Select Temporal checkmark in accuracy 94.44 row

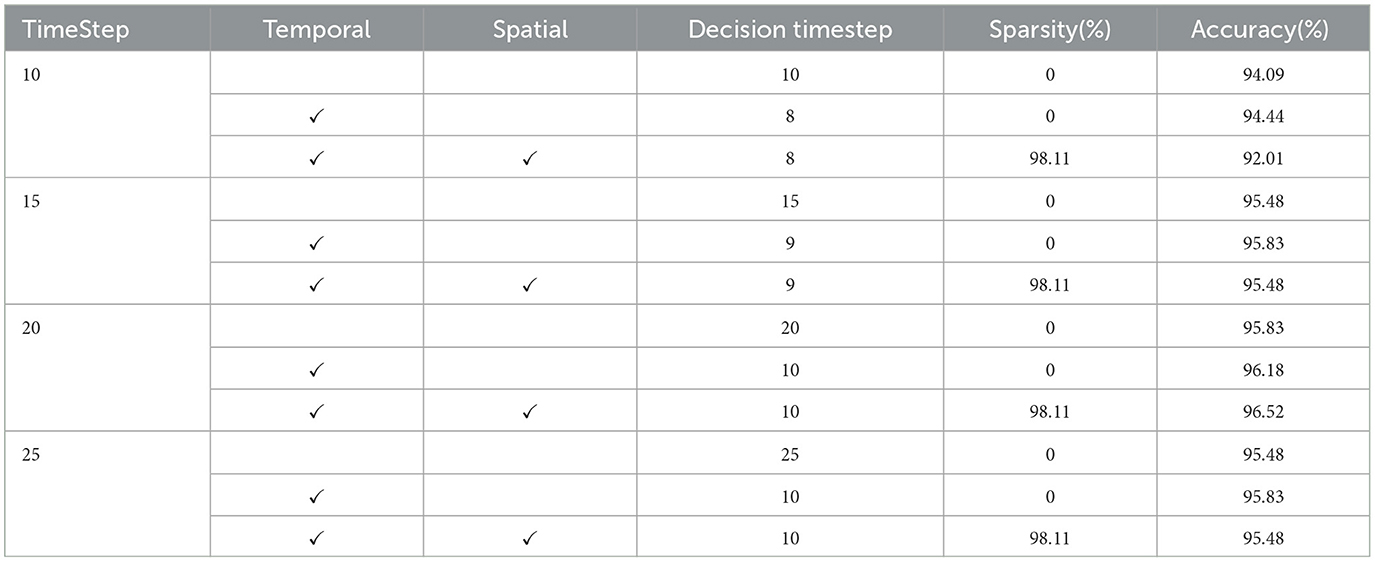(317, 116)
